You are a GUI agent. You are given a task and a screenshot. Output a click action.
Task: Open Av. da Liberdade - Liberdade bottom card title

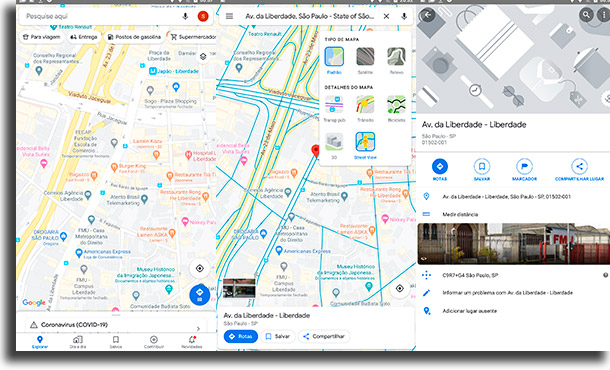click(266, 316)
